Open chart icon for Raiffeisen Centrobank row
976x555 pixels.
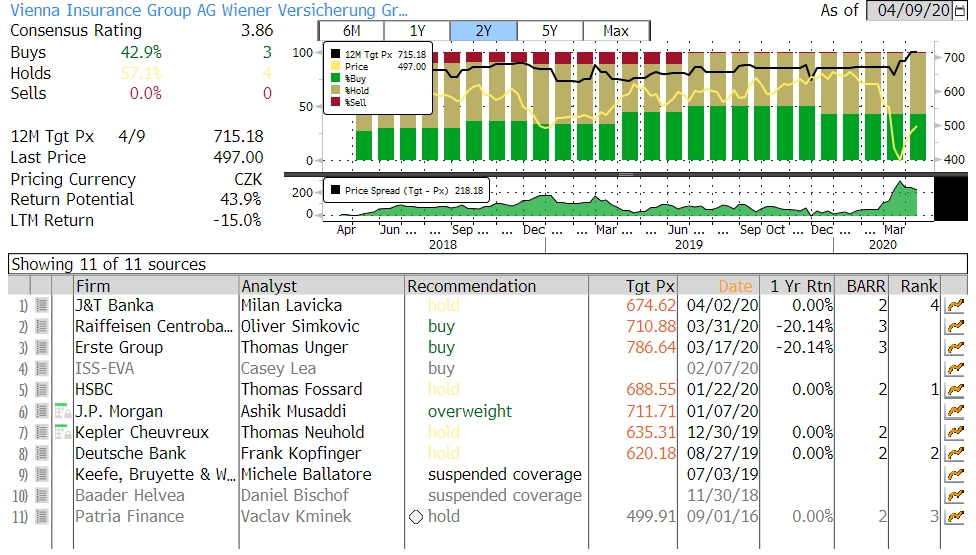point(954,327)
